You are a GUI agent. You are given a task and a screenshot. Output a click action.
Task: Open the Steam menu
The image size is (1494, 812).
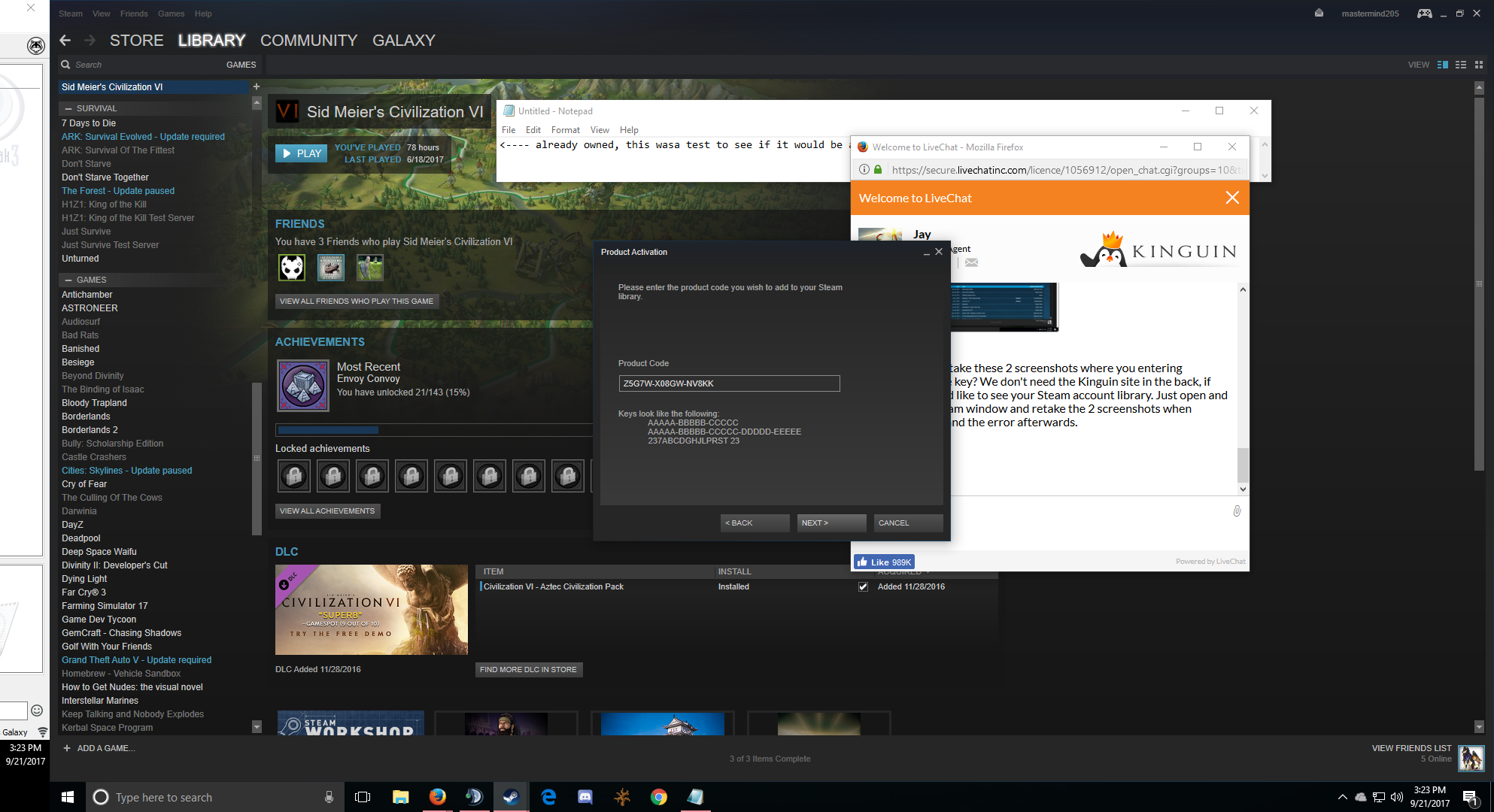(x=71, y=14)
